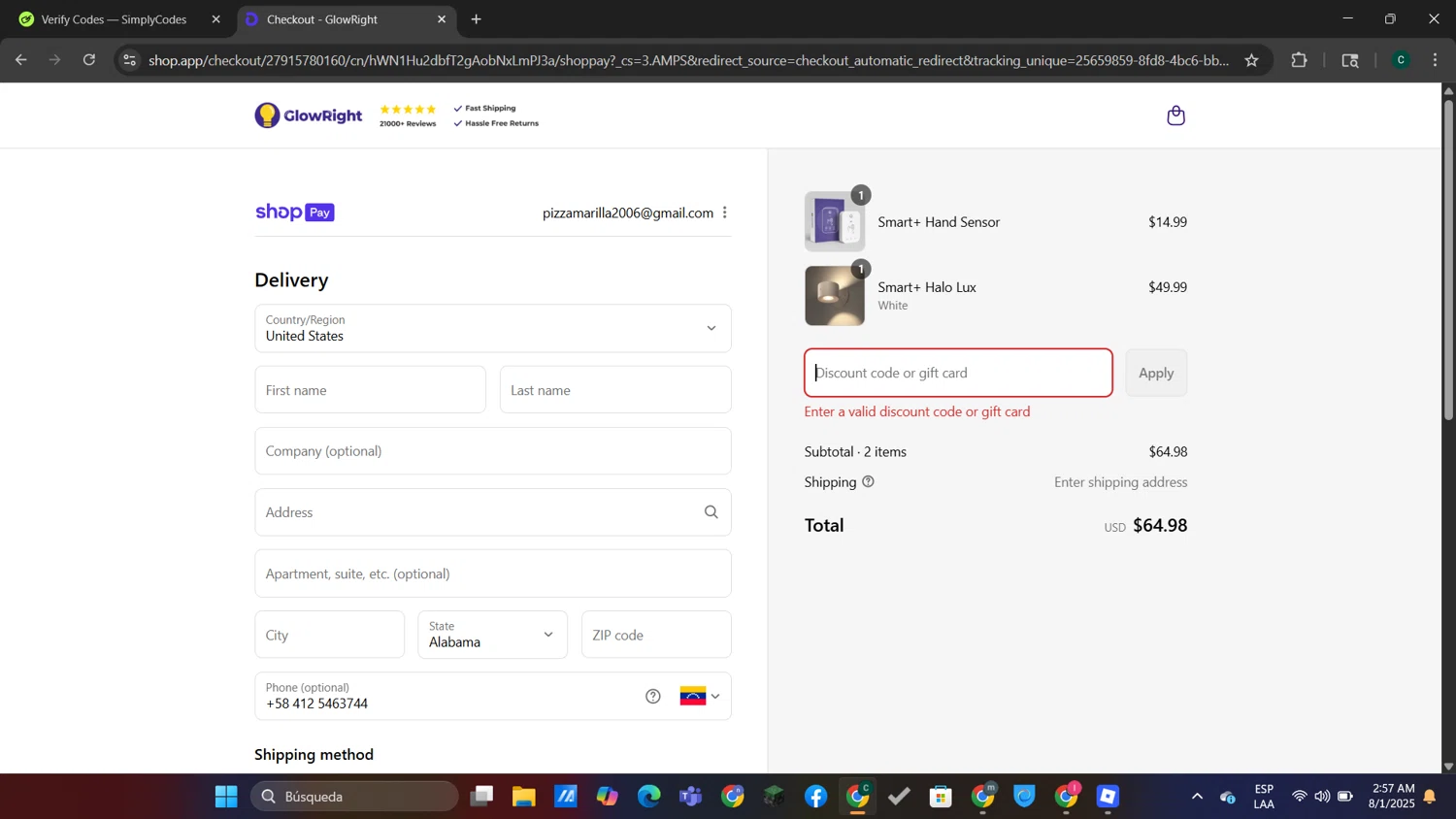Click the address search magnifier icon
The height and width of the screenshot is (819, 1456).
711,512
